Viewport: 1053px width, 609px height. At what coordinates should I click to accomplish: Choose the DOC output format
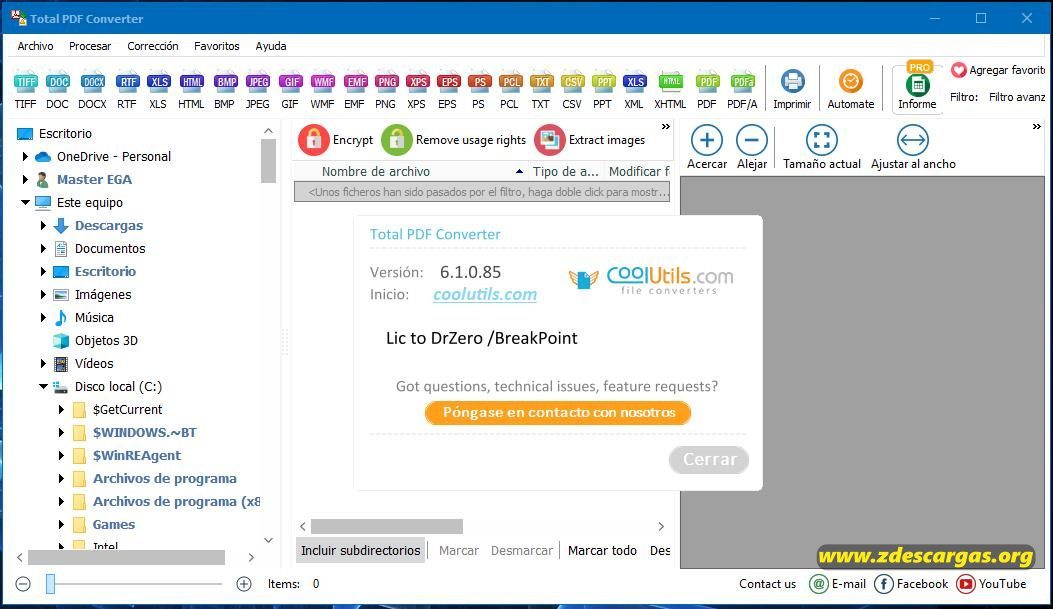point(58,89)
